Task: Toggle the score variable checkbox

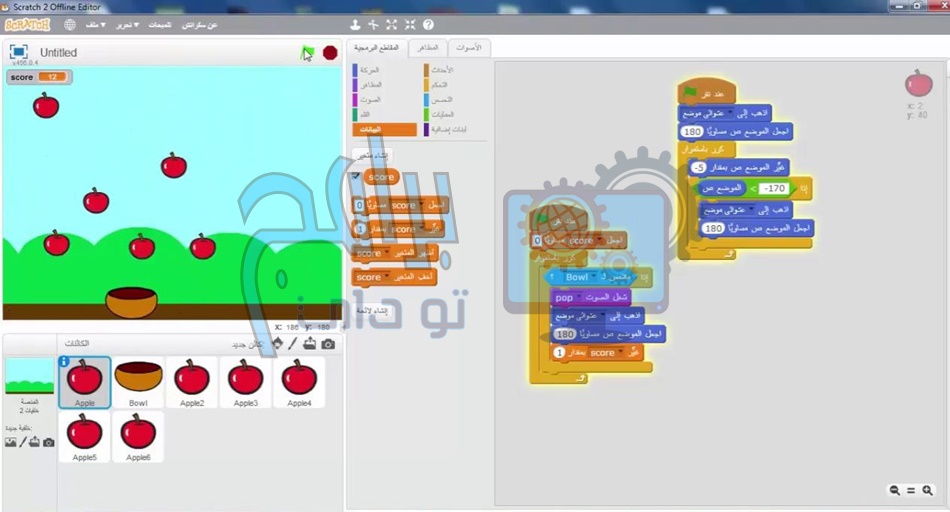Action: pyautogui.click(x=356, y=176)
